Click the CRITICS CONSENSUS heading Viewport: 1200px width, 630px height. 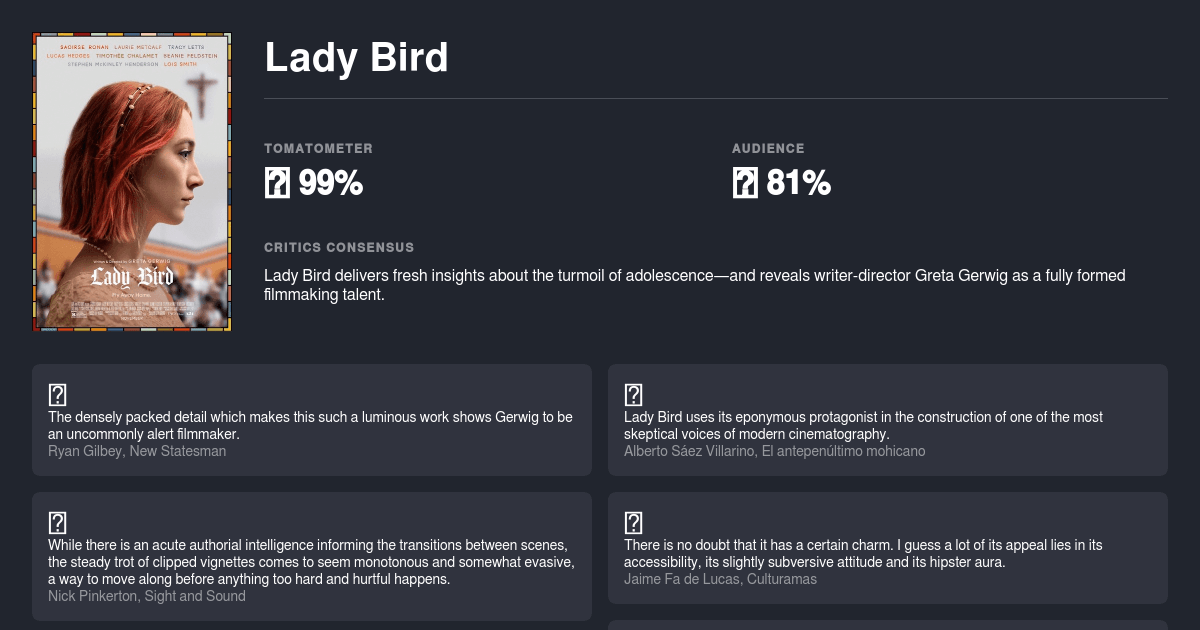click(339, 247)
